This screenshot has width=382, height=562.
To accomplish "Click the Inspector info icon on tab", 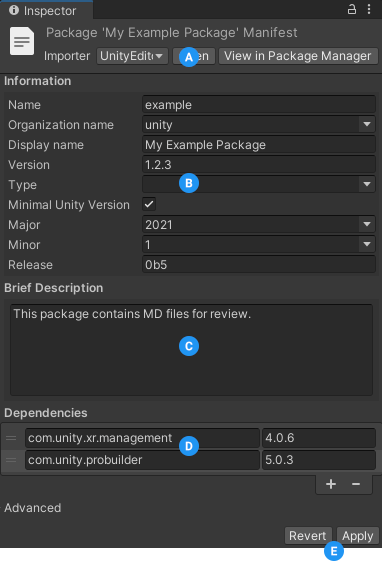I will click(x=14, y=10).
